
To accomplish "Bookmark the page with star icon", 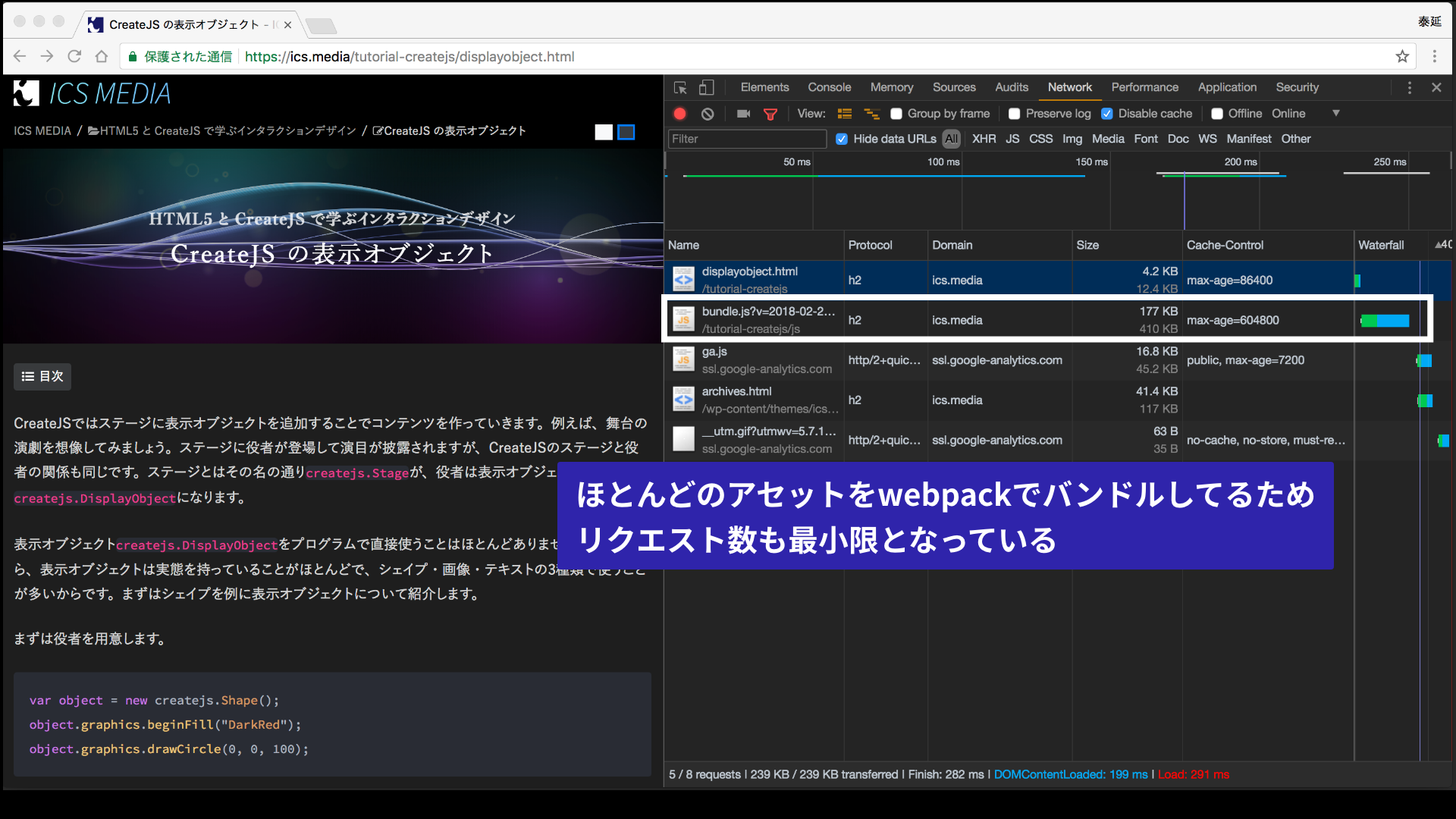I will pos(1402,56).
